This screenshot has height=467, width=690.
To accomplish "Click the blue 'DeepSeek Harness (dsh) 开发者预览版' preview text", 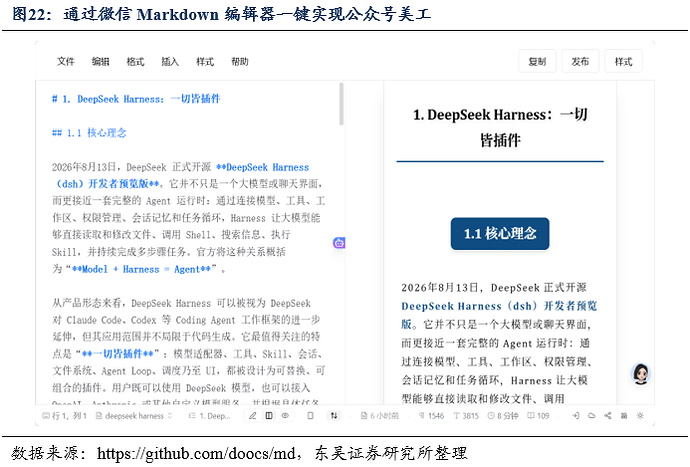I will click(499, 315).
